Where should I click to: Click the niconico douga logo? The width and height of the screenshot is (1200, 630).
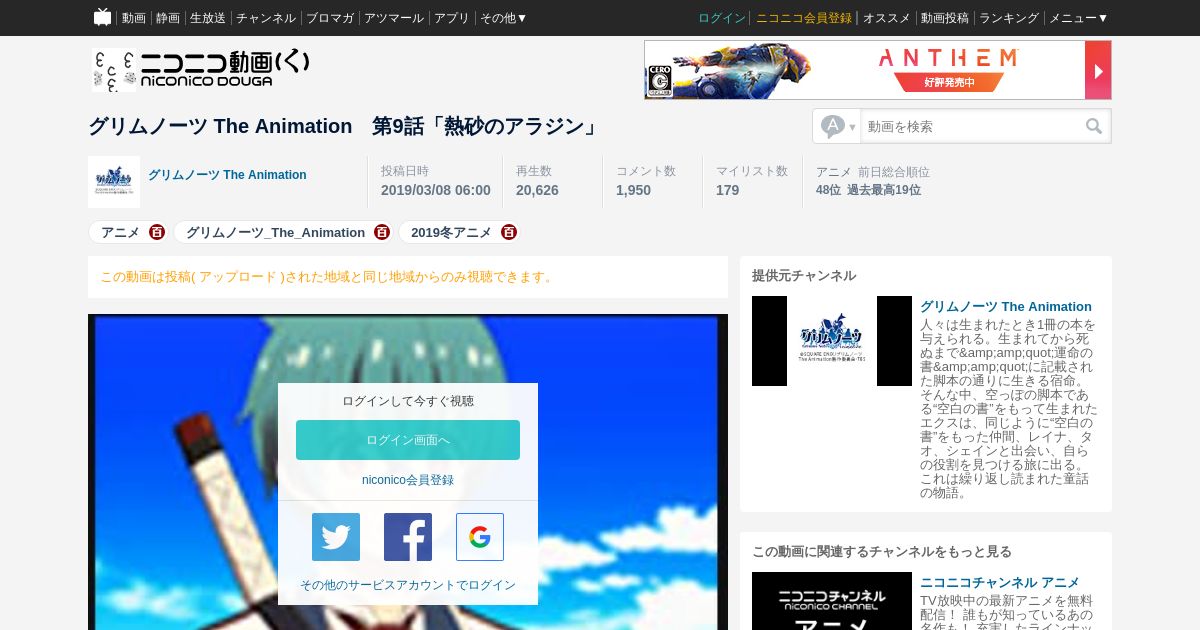[x=200, y=69]
